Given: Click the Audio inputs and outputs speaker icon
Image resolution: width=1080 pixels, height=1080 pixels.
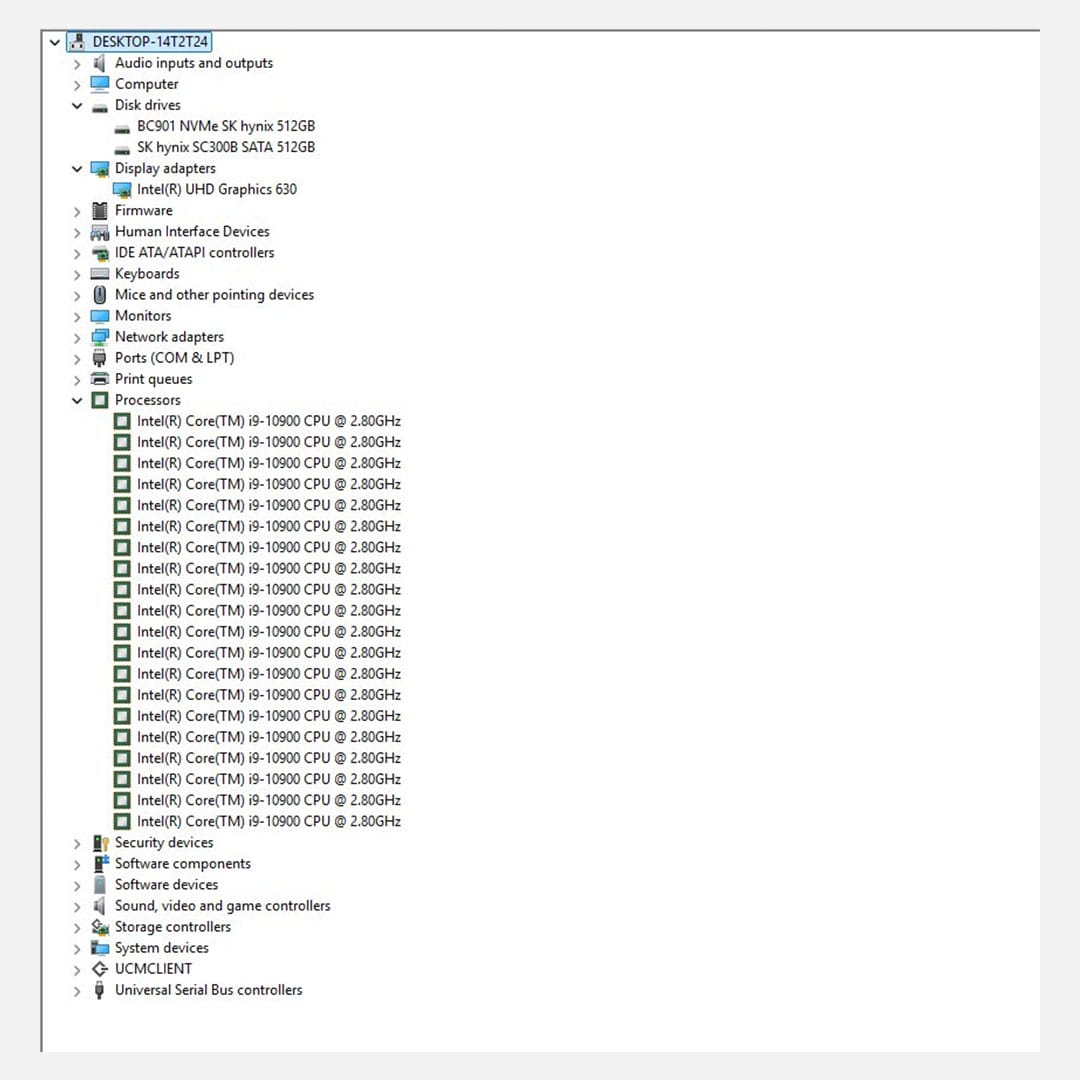Looking at the screenshot, I should (x=99, y=63).
